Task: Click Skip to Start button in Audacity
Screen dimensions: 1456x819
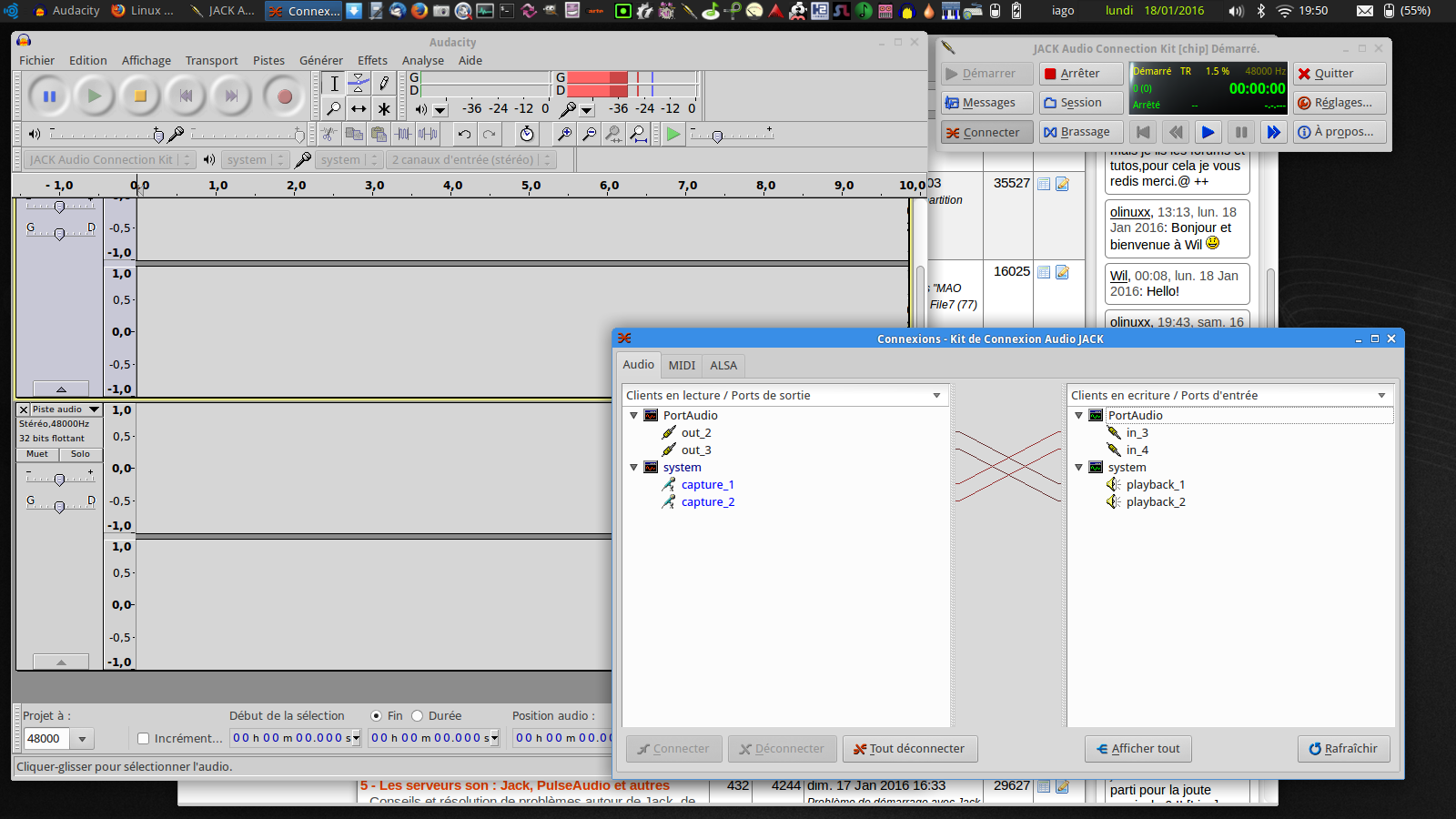Action: pyautogui.click(x=186, y=96)
